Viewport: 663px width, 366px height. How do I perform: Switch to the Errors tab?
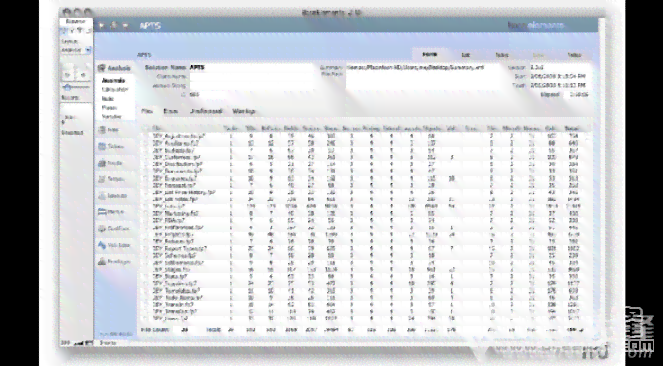pos(171,111)
